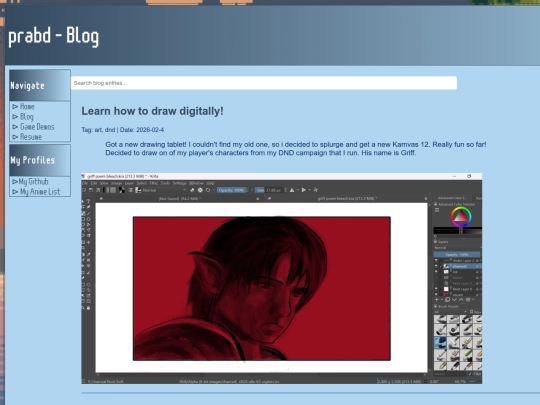Open the brush preset chooser icon

tap(138, 190)
